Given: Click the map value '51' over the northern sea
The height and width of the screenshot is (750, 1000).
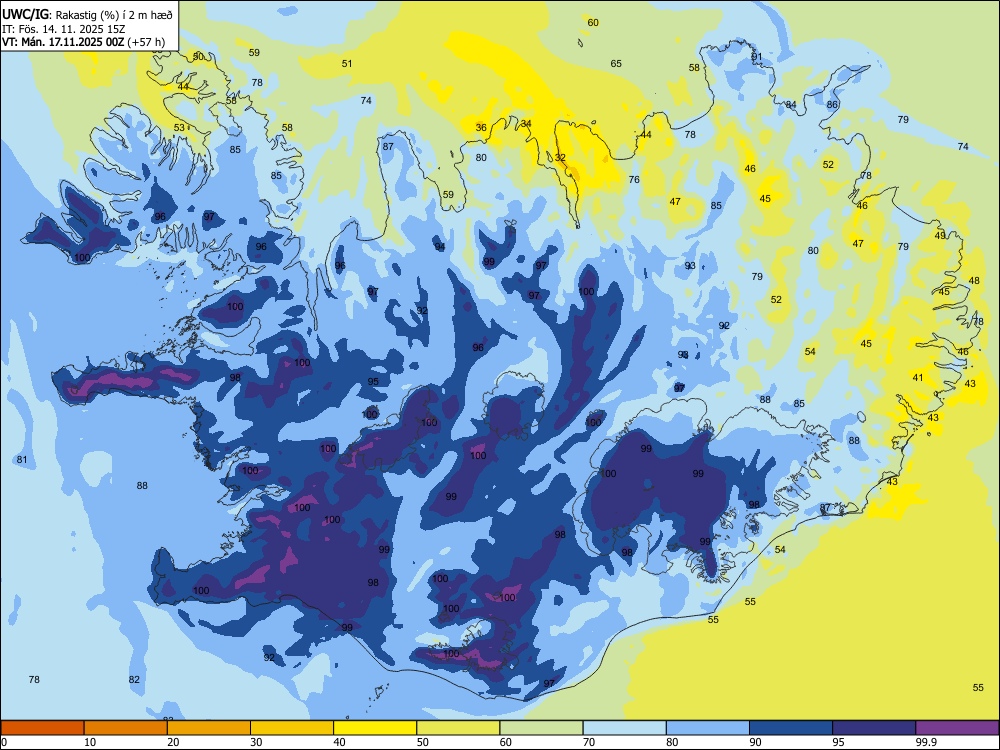Looking at the screenshot, I should click(346, 63).
